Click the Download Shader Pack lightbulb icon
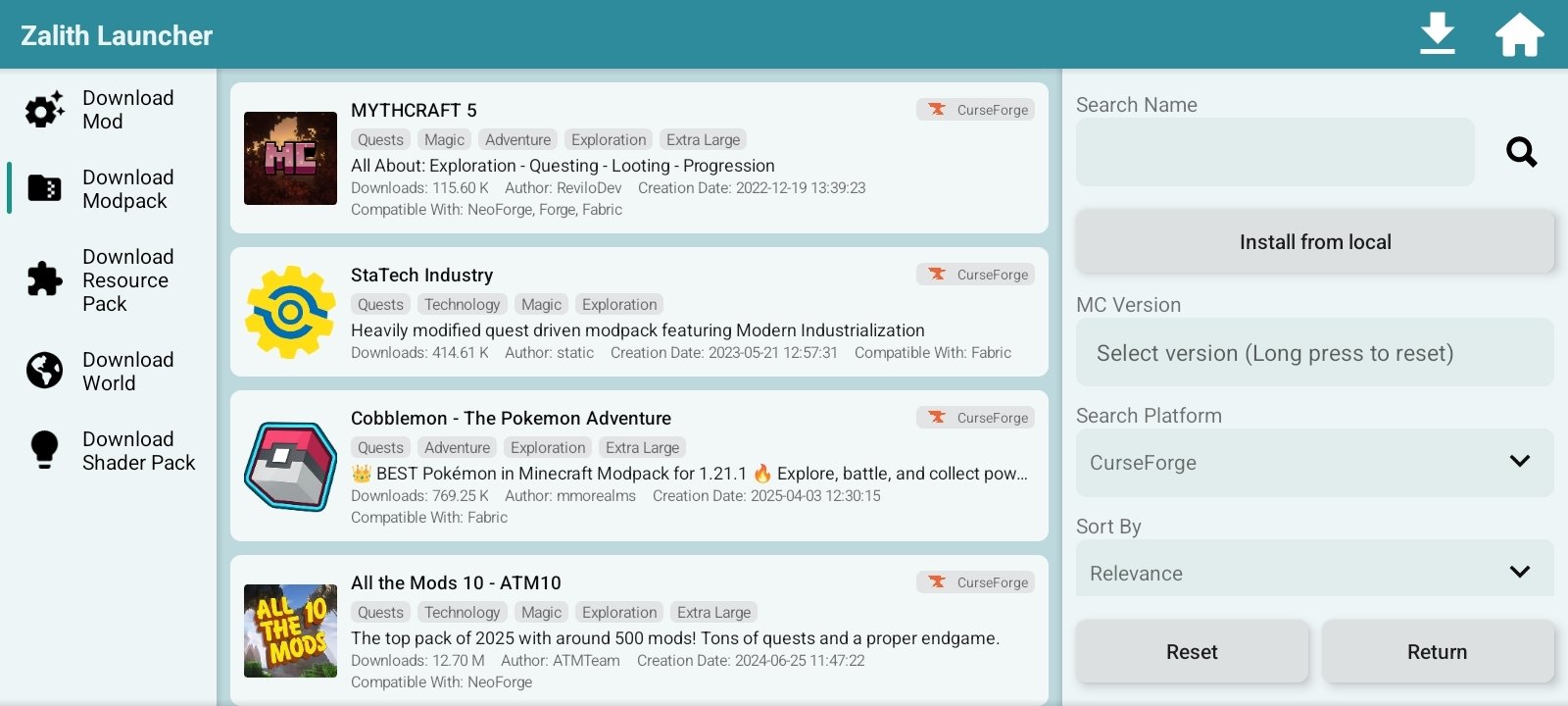1568x706 pixels. [x=44, y=450]
